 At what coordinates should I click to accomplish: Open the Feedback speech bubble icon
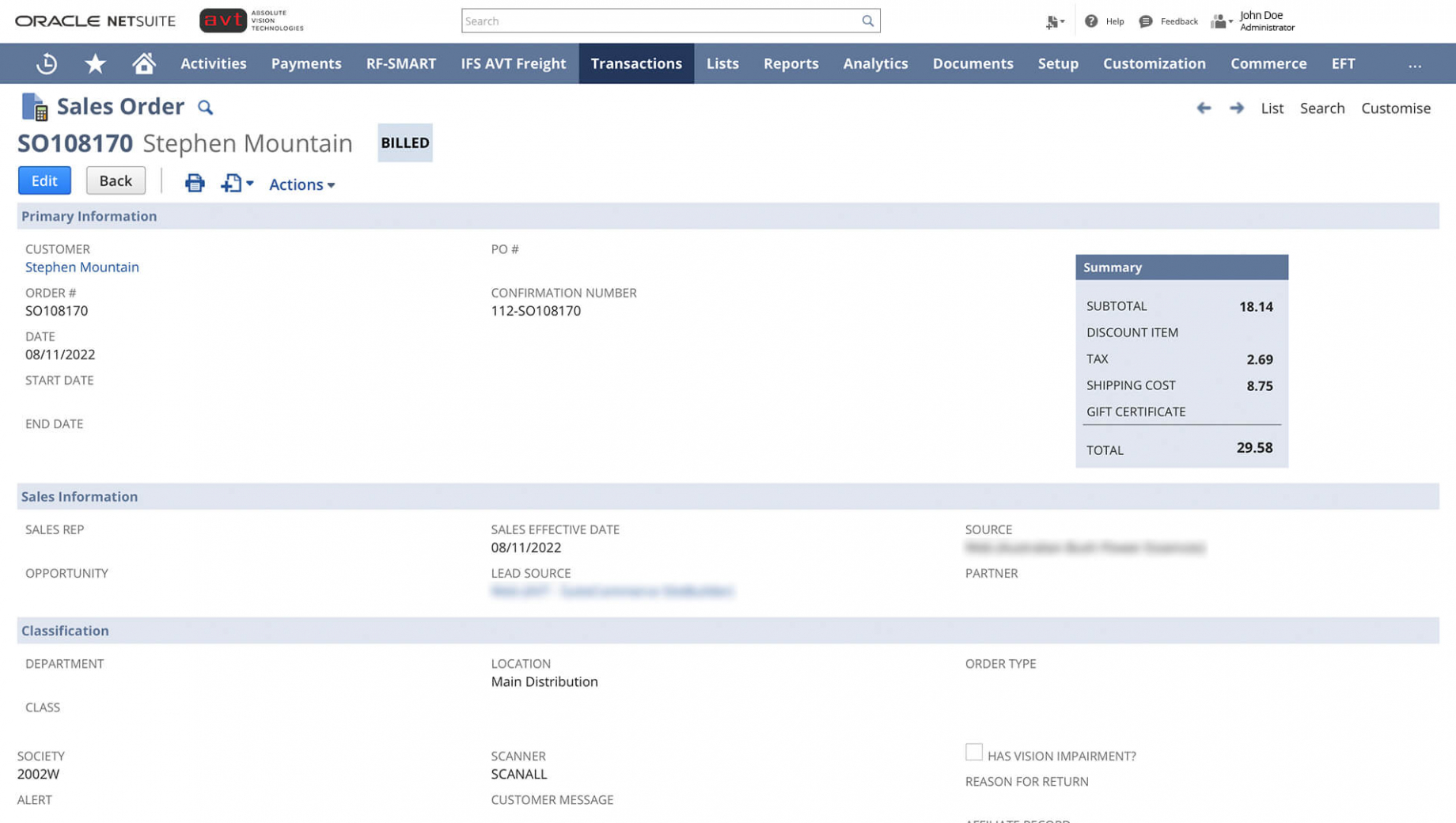(x=1146, y=21)
